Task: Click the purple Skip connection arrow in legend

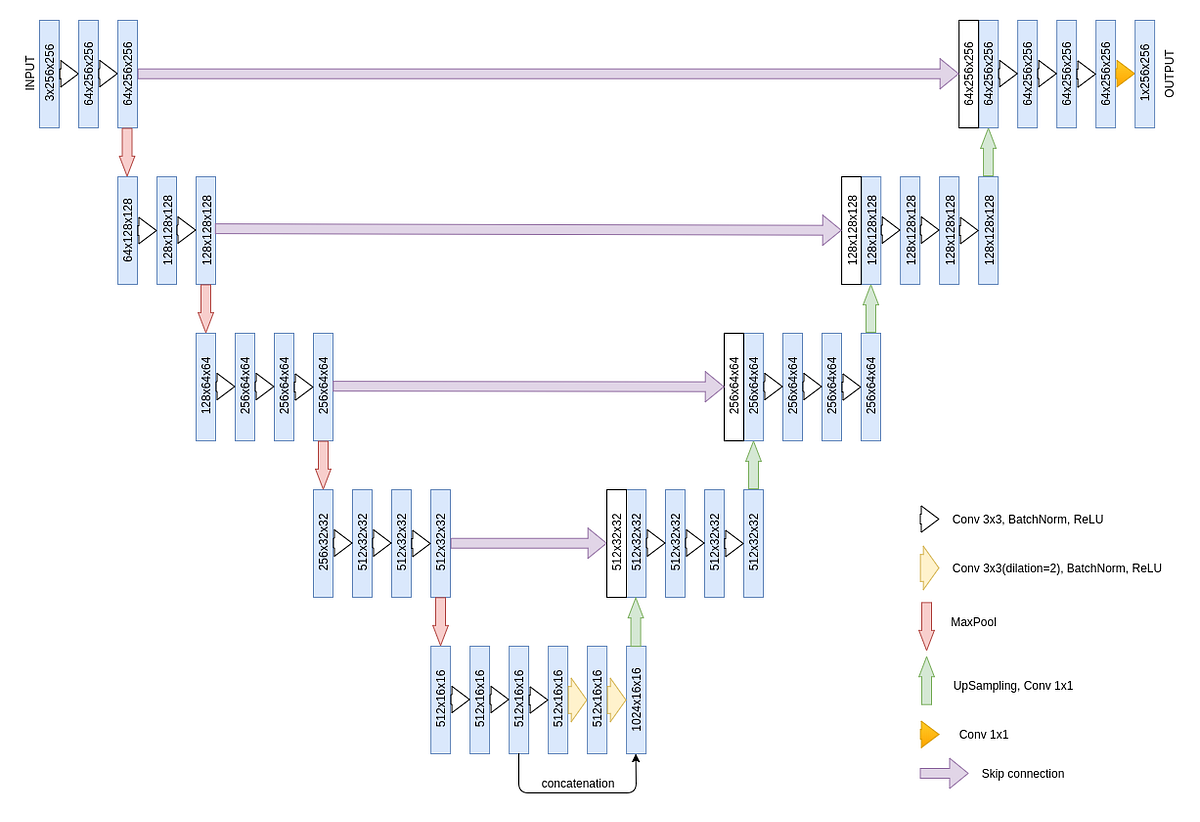Action: (944, 773)
